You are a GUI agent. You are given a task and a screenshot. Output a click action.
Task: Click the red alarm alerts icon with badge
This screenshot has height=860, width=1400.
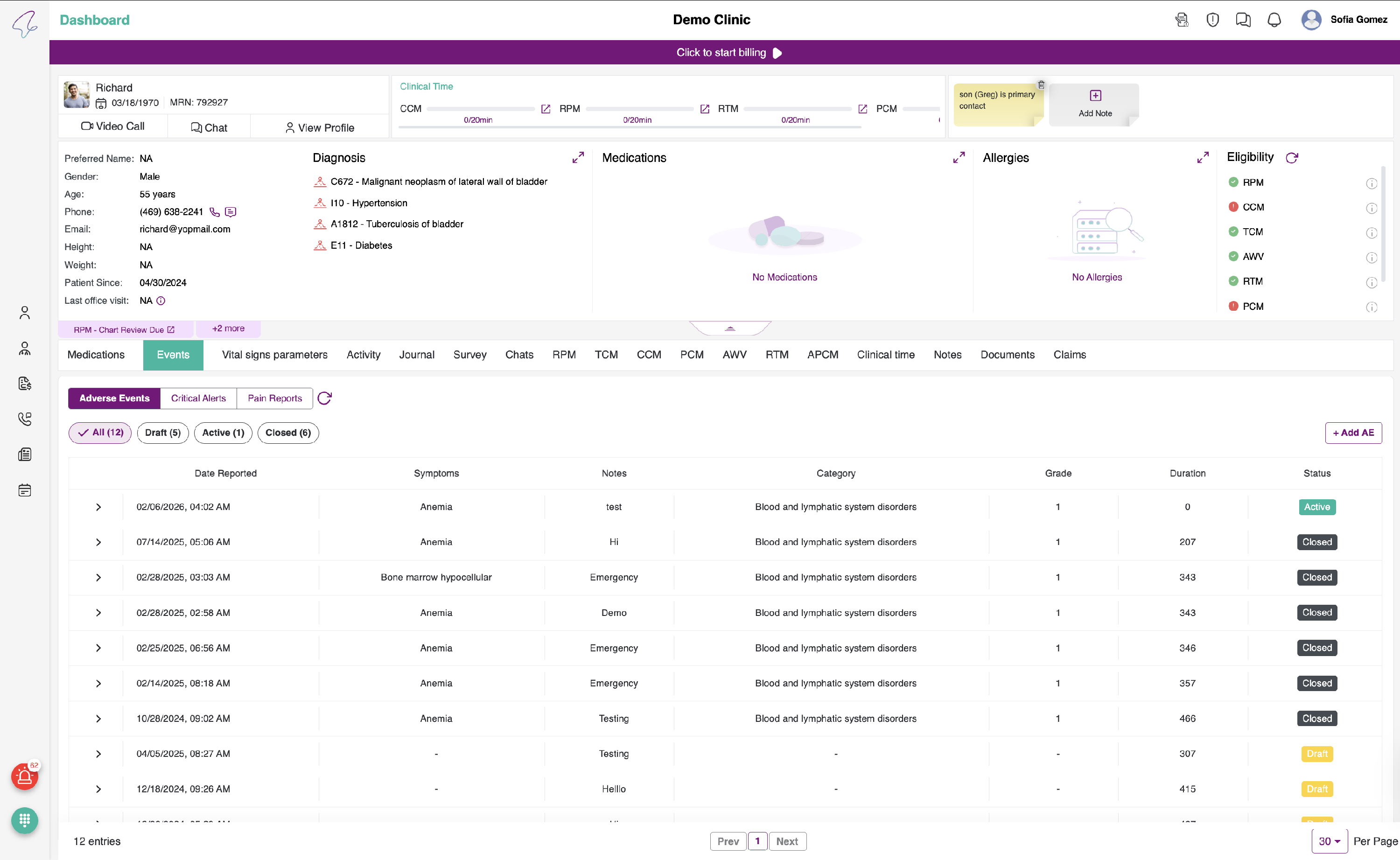click(x=24, y=776)
